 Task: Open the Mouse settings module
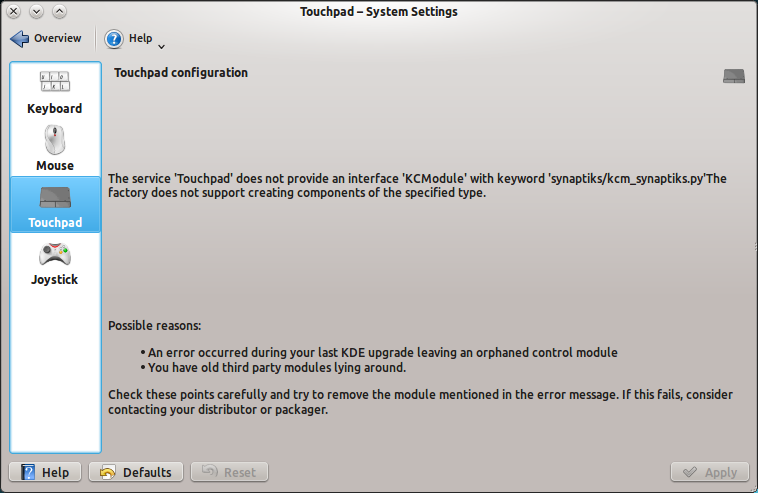tap(55, 140)
